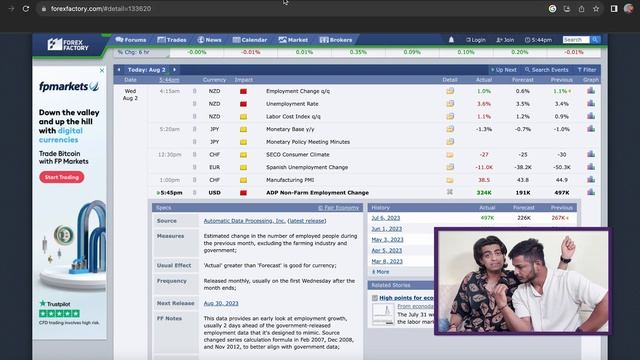Open Automatic Data Processing, Inc. source link

(244, 221)
